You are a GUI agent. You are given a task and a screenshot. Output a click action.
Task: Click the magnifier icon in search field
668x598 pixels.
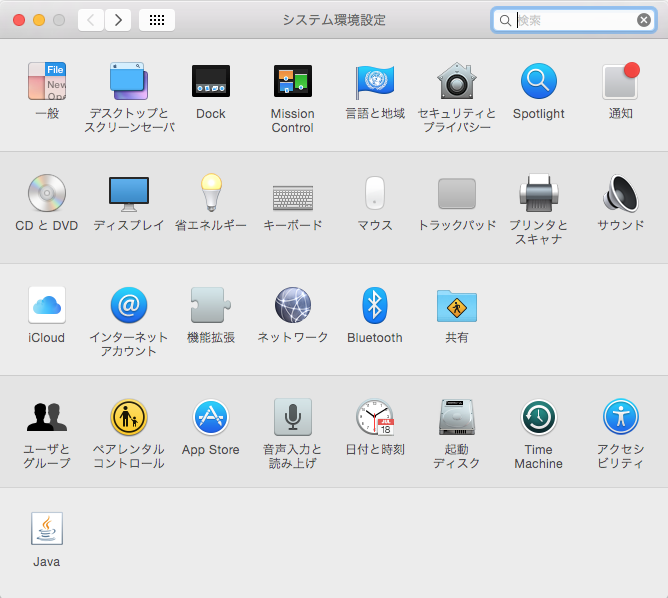click(x=505, y=20)
